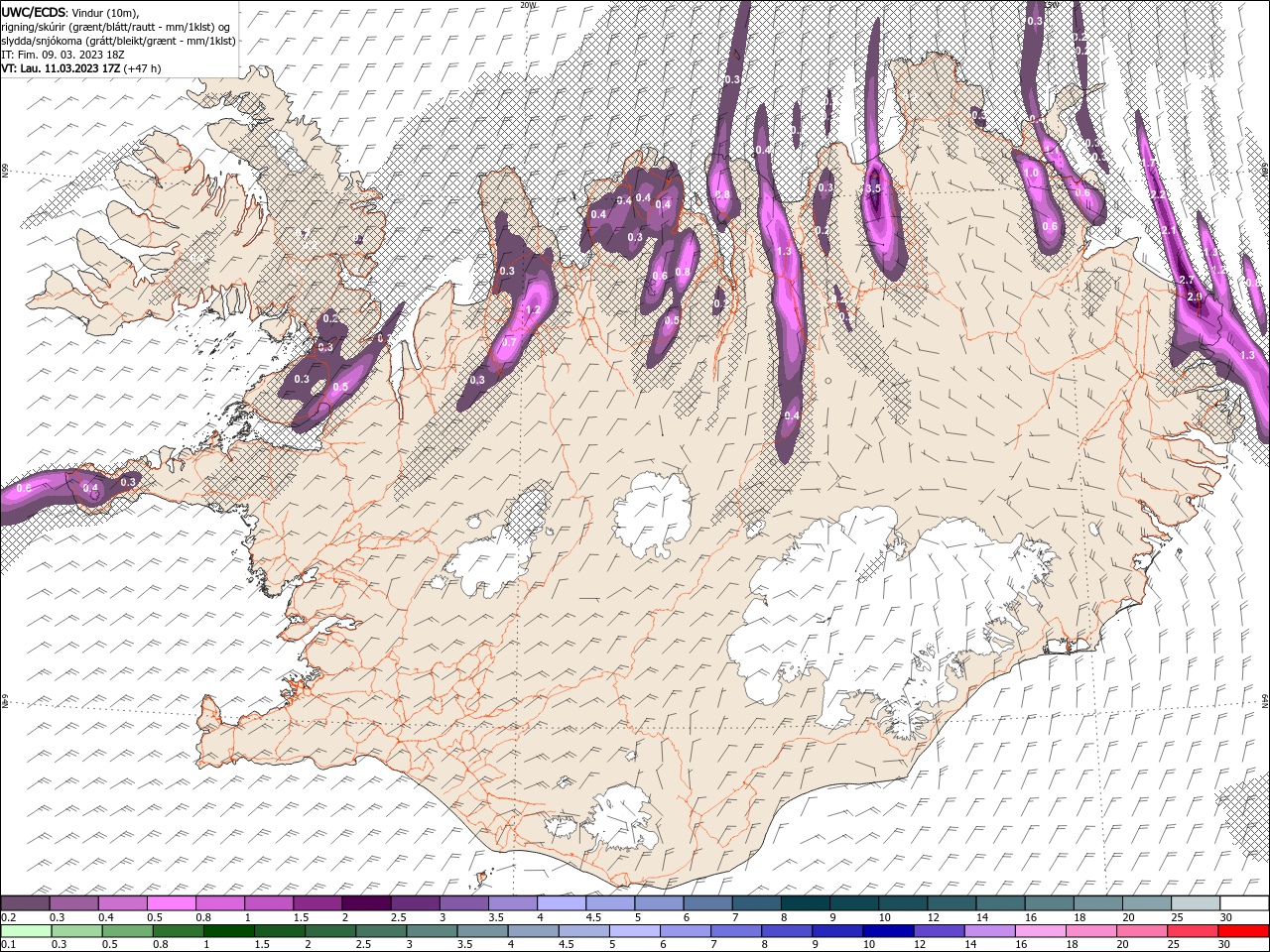Click the "slydda/snjókoma" legend description line
Image resolution: width=1270 pixels, height=952 pixels.
(x=118, y=41)
